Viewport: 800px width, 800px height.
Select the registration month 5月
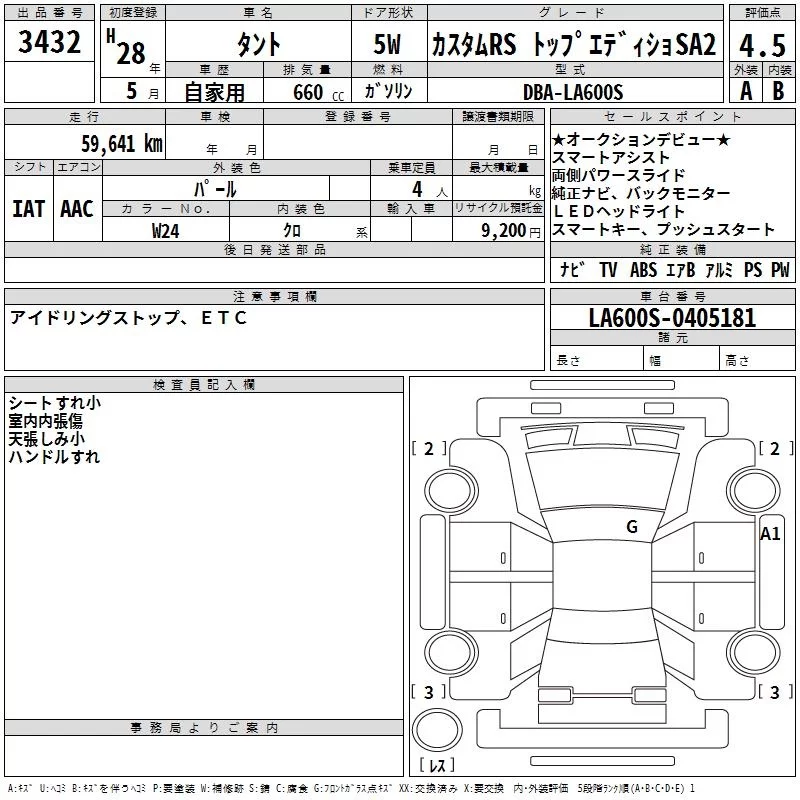(x=142, y=91)
